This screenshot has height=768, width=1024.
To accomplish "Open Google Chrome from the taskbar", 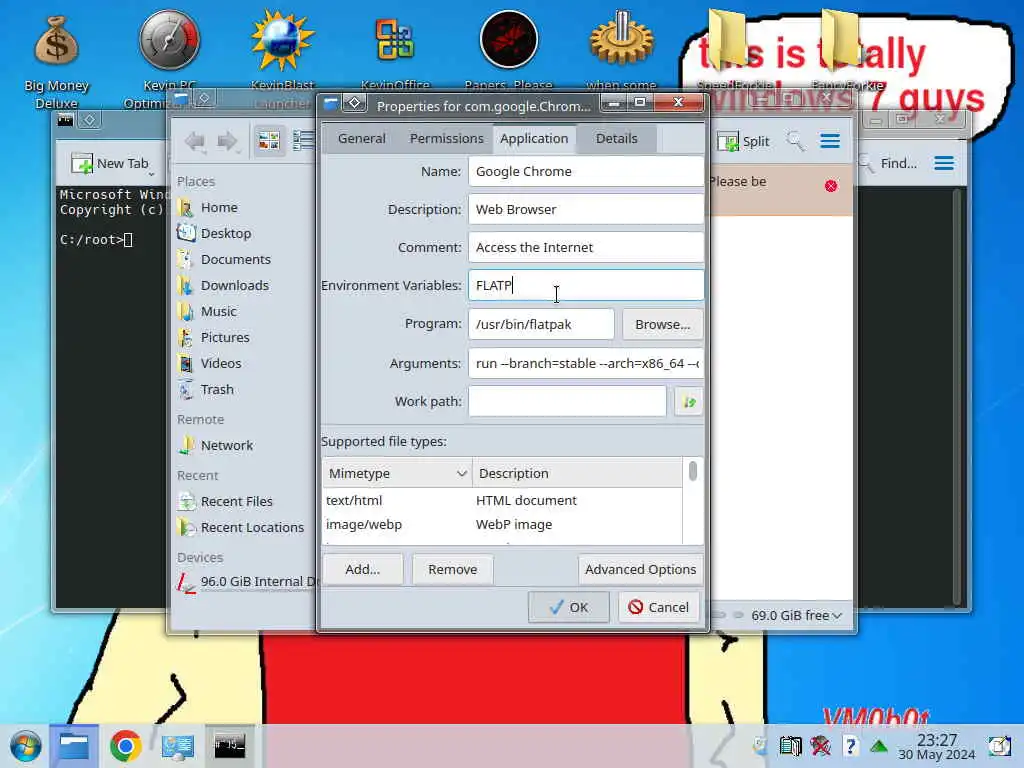I will click(x=125, y=746).
